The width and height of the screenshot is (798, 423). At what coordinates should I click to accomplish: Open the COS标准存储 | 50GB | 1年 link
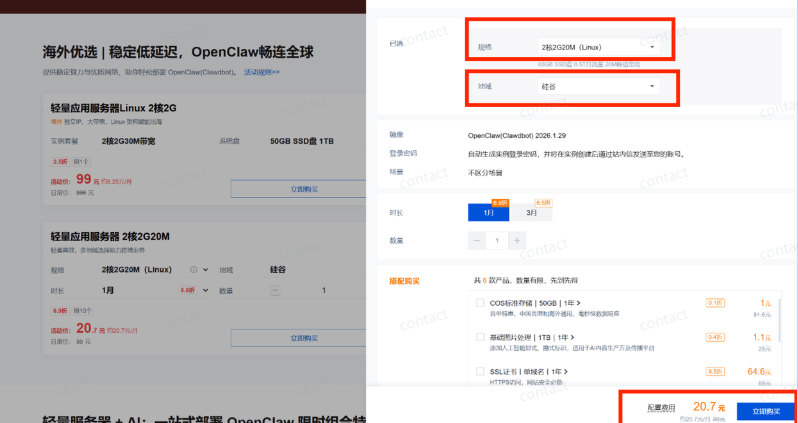click(535, 303)
